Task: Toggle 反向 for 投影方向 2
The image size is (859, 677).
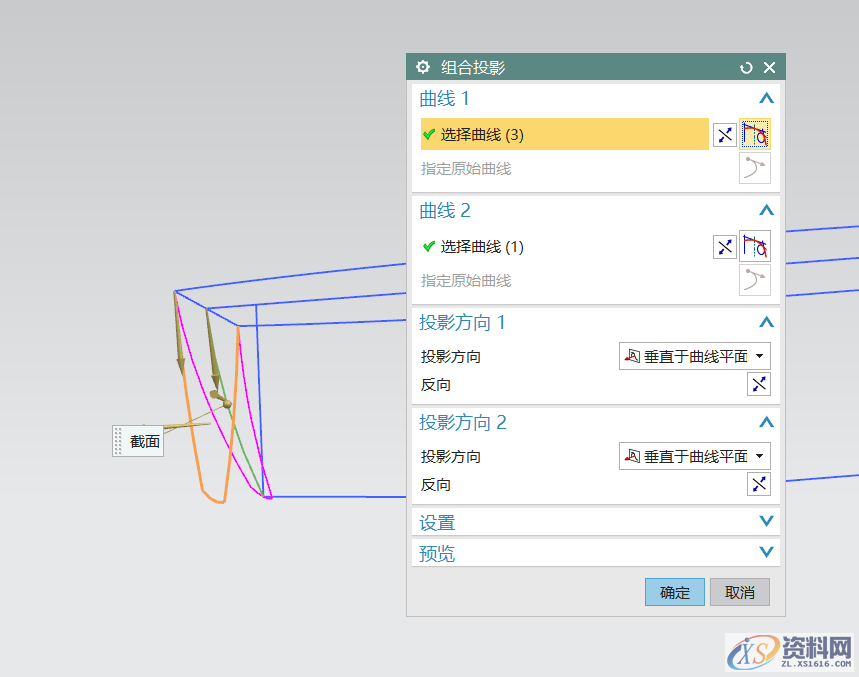Action: 758,484
